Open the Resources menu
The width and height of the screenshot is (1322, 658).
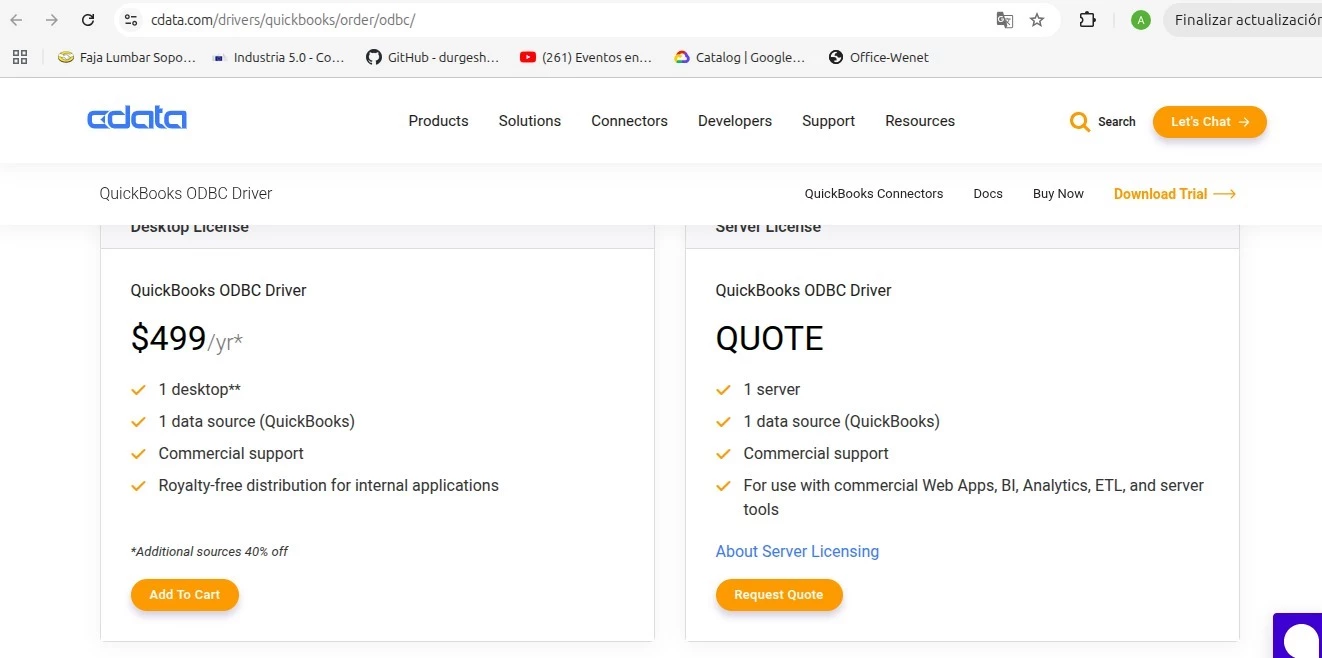pyautogui.click(x=920, y=121)
